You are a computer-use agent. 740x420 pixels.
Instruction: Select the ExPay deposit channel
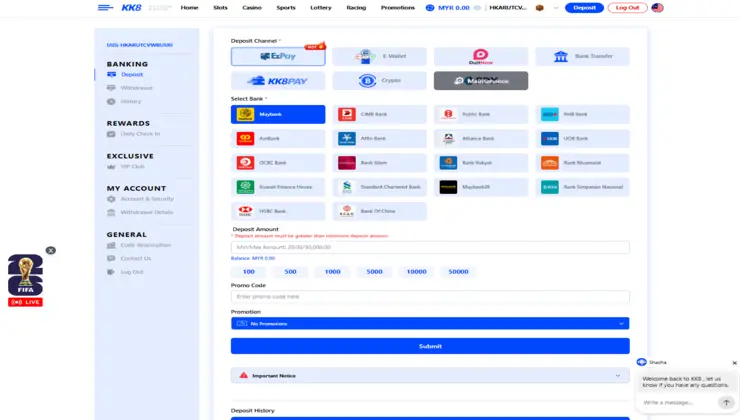[278, 56]
